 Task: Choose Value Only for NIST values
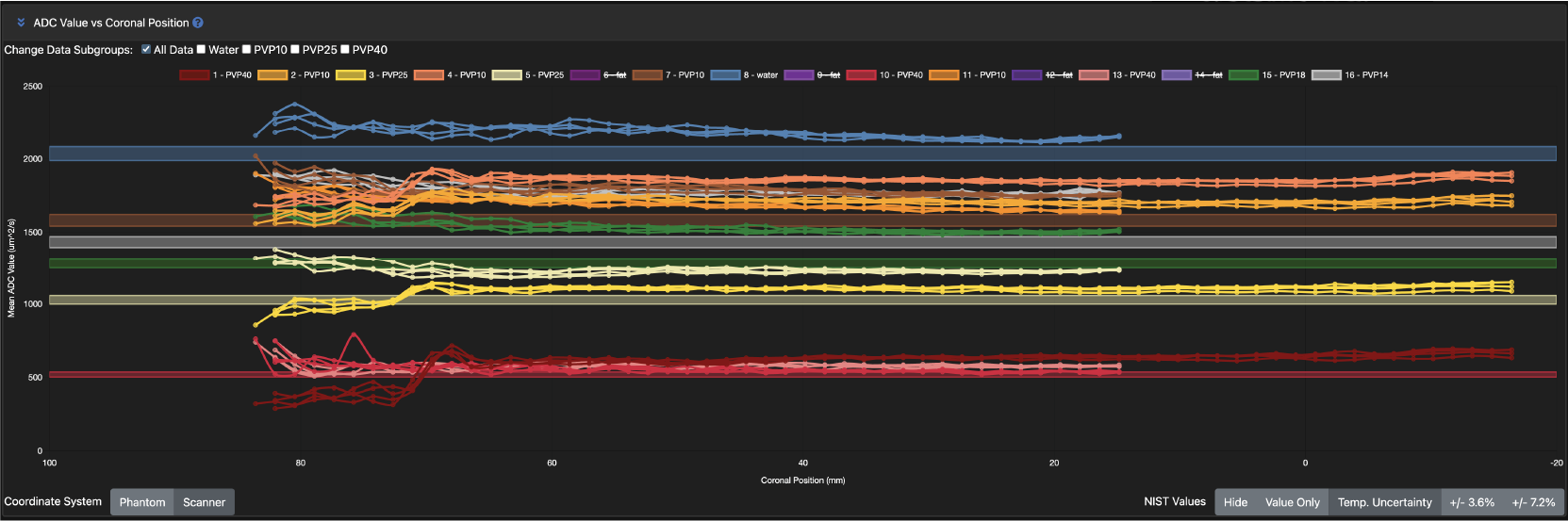pos(1292,502)
